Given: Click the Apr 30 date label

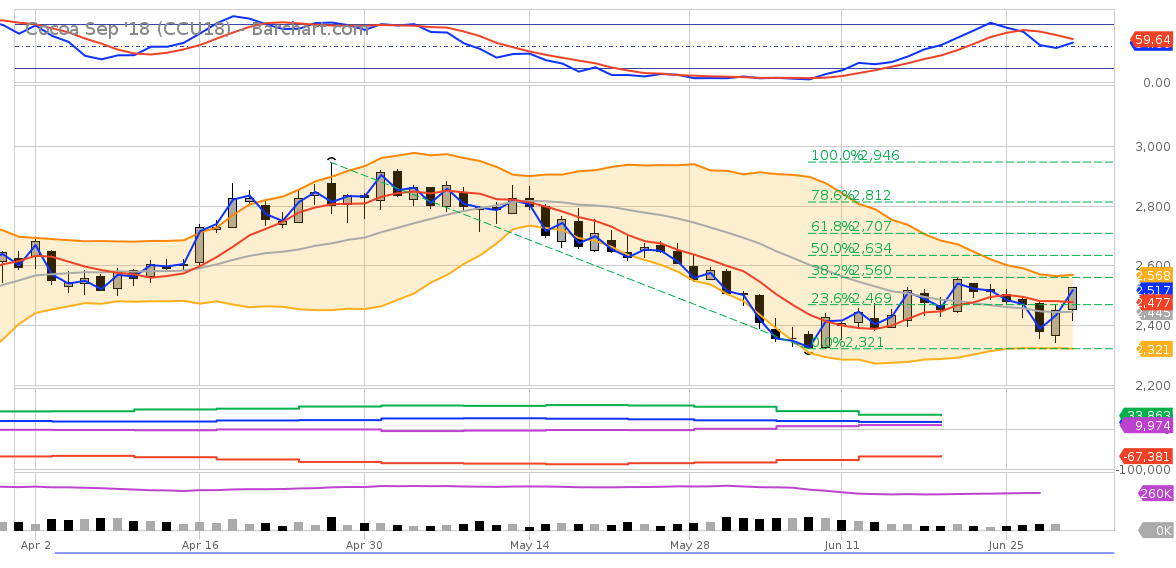Looking at the screenshot, I should point(364,545).
